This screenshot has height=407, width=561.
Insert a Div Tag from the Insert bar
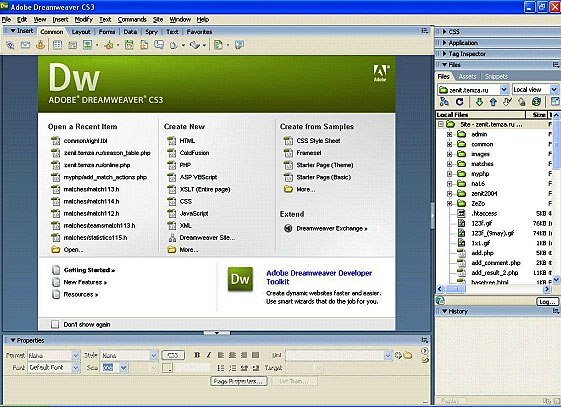click(72, 45)
